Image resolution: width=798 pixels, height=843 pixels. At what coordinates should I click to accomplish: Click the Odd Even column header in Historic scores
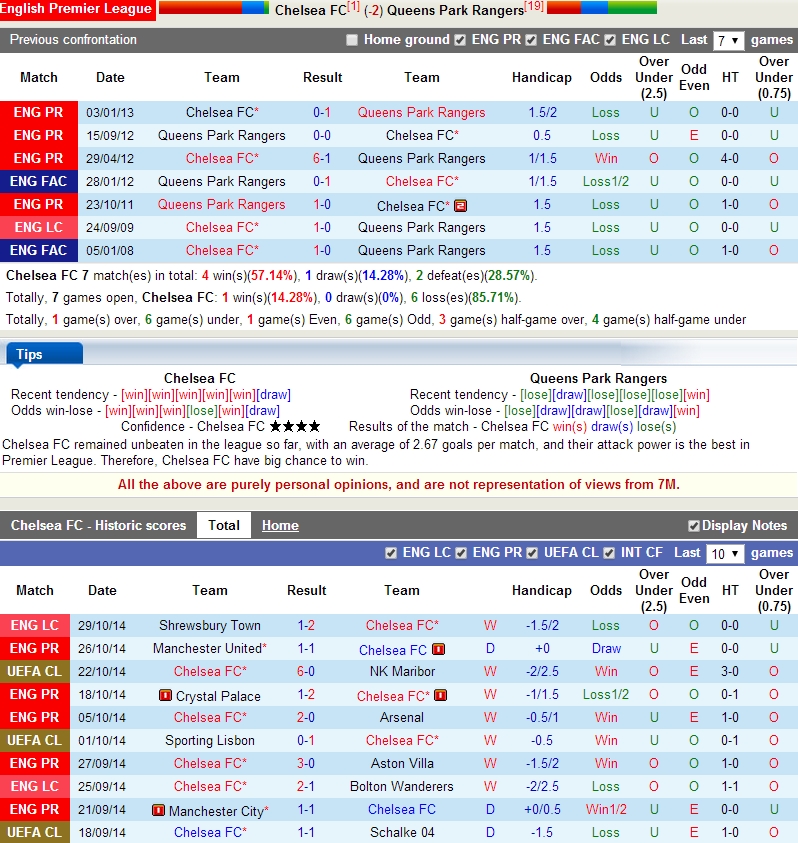click(x=694, y=590)
